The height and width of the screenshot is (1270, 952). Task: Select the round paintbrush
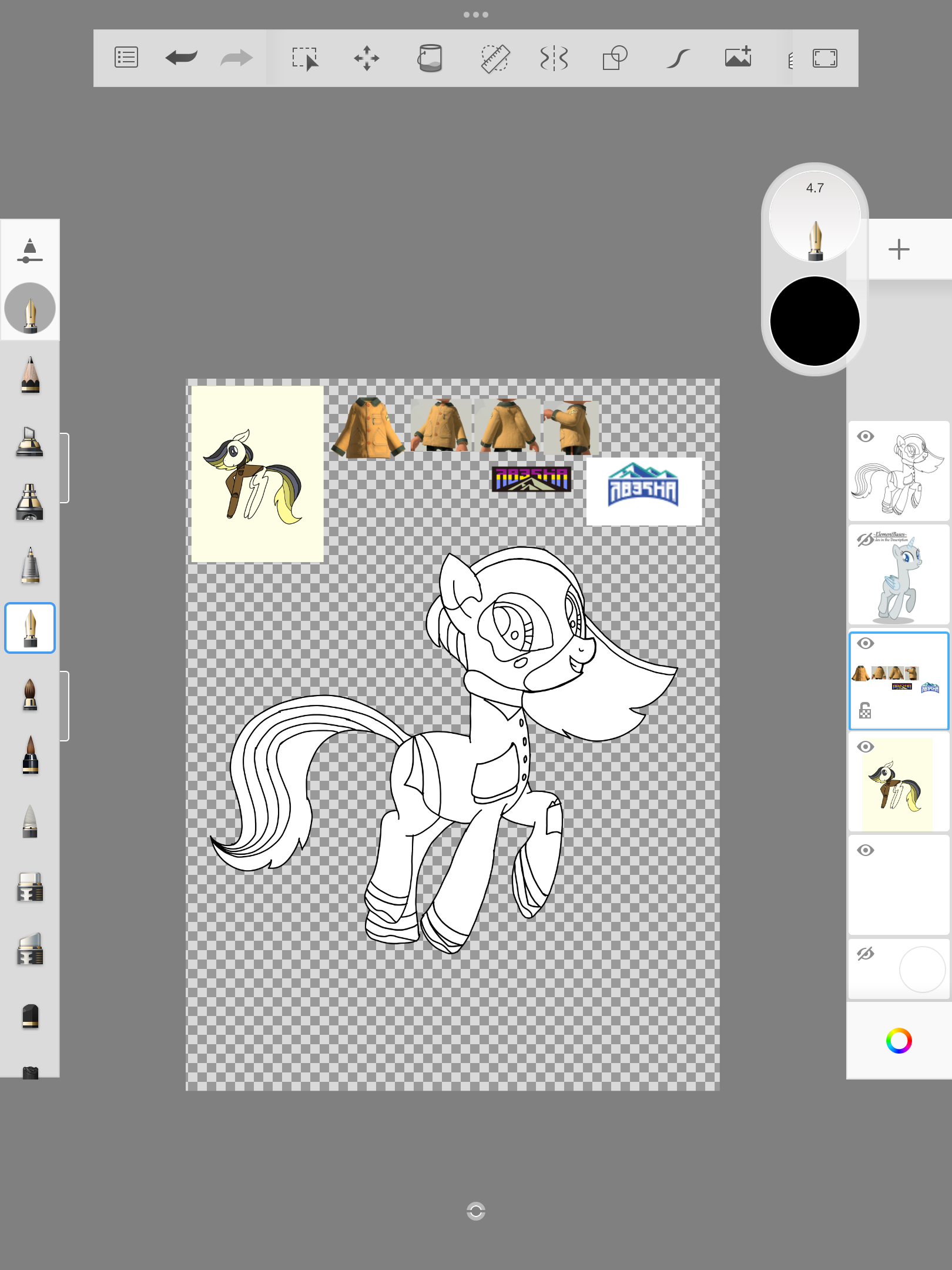[30, 694]
